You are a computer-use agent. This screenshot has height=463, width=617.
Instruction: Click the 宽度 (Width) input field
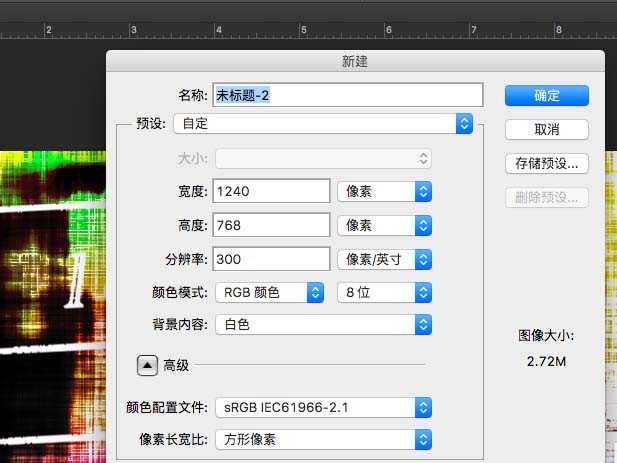271,191
